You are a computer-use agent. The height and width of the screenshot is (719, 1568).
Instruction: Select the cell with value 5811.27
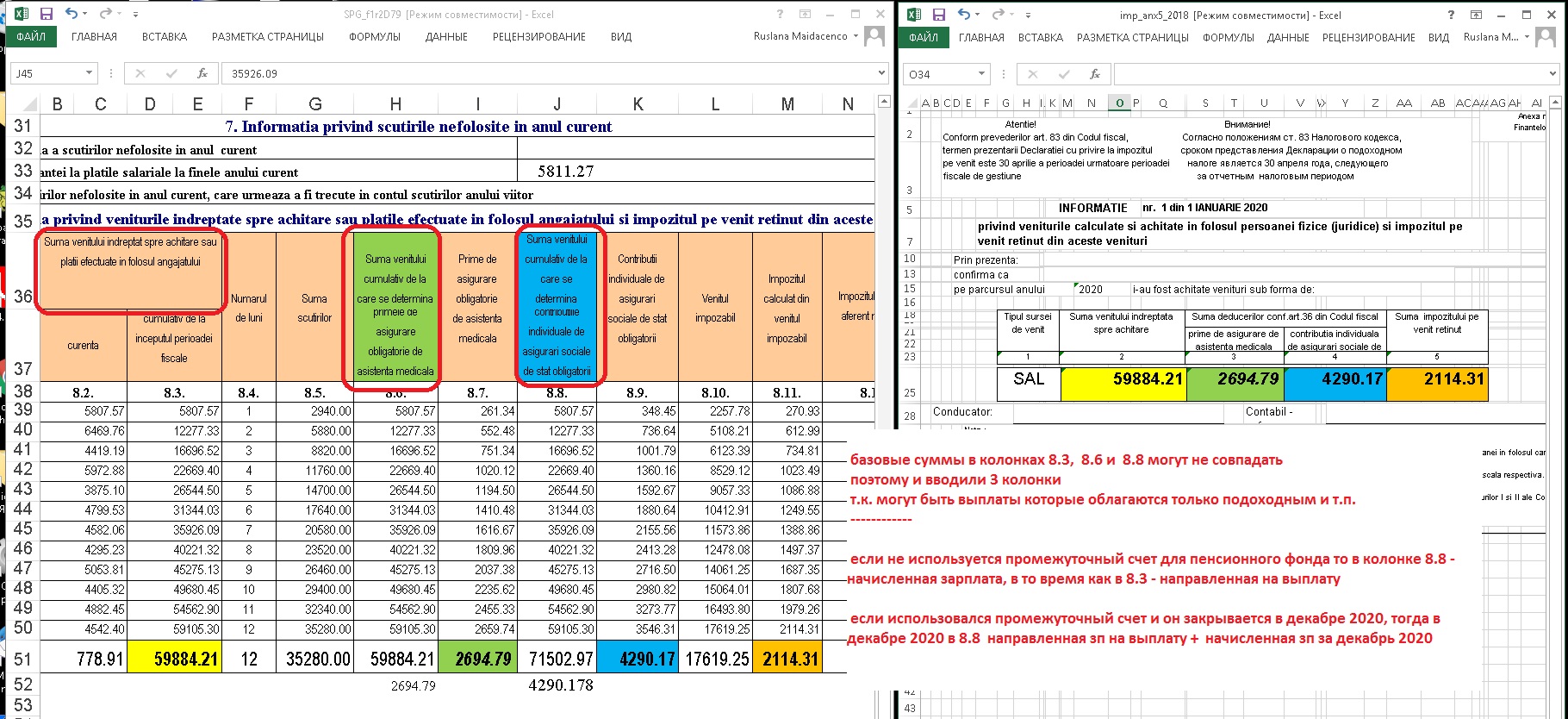565,172
